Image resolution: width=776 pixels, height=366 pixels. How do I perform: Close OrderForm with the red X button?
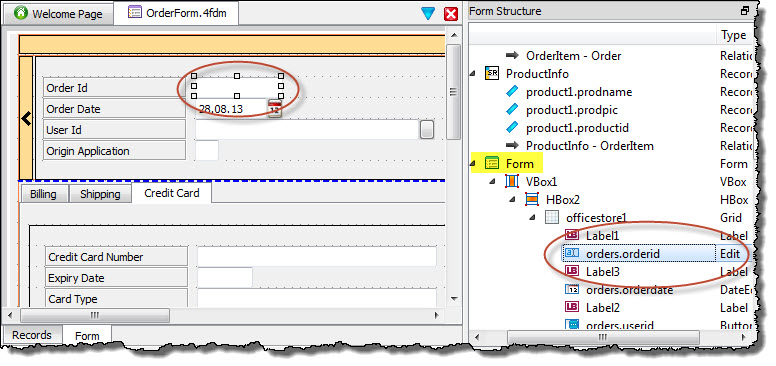pos(451,14)
